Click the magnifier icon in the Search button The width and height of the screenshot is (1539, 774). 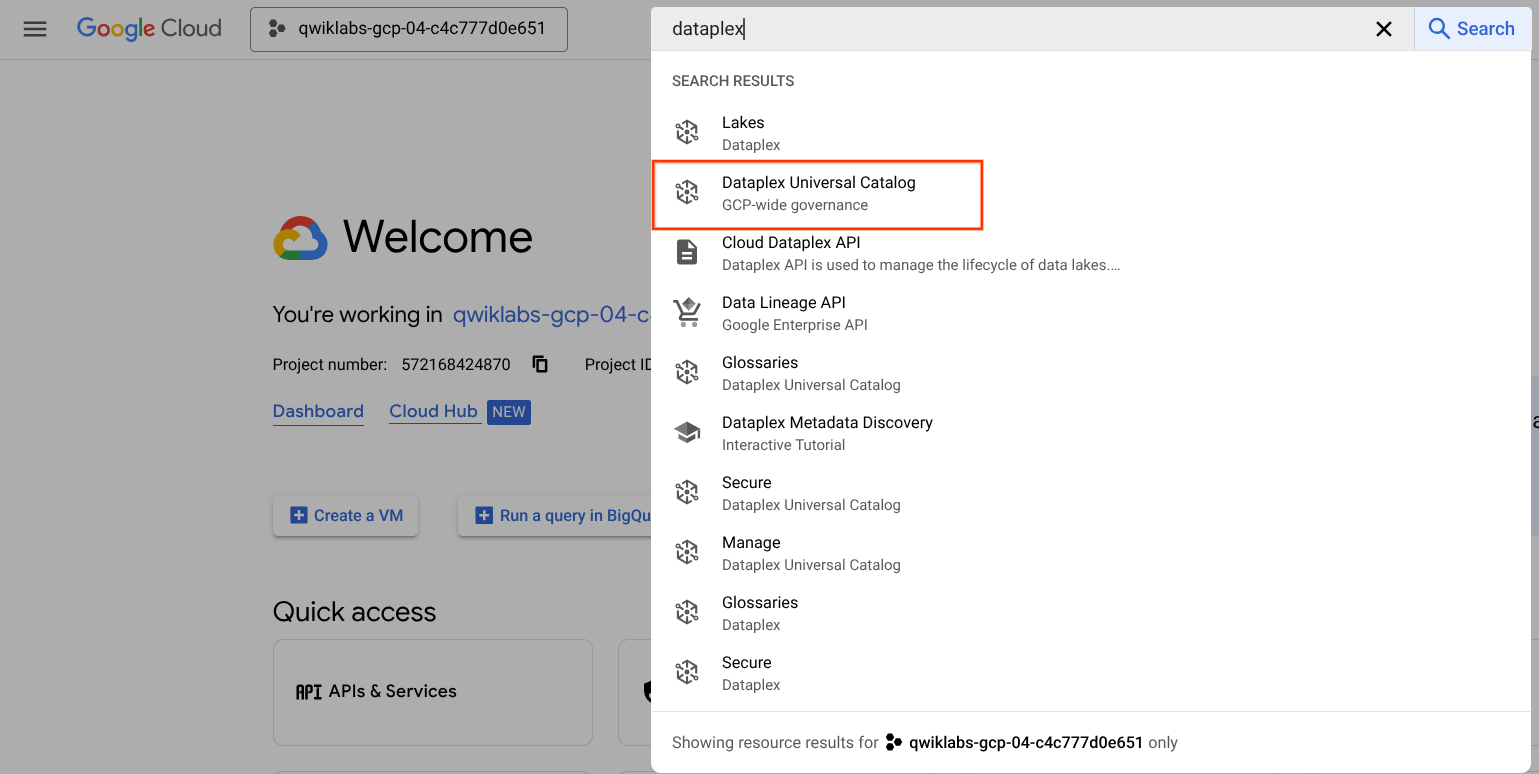(x=1439, y=29)
